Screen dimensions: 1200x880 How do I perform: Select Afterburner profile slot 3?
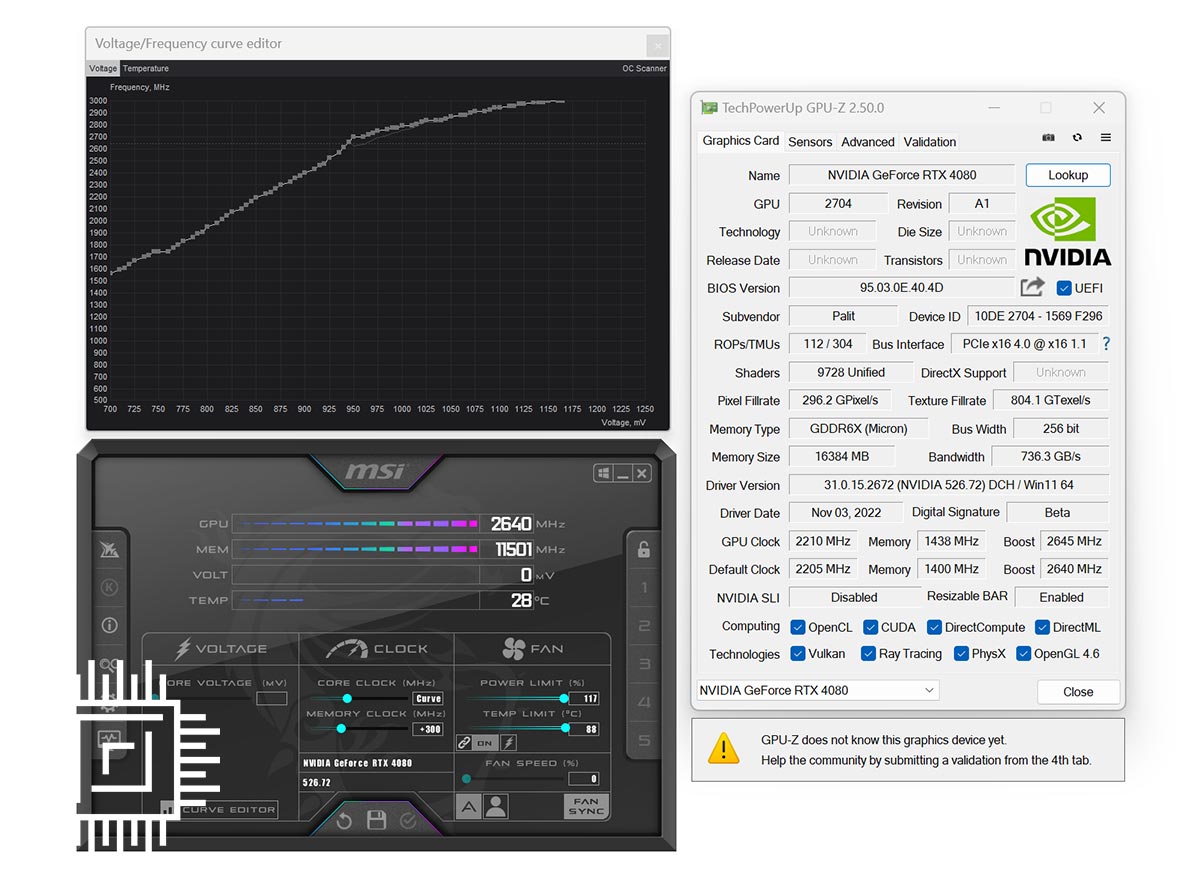click(x=644, y=664)
